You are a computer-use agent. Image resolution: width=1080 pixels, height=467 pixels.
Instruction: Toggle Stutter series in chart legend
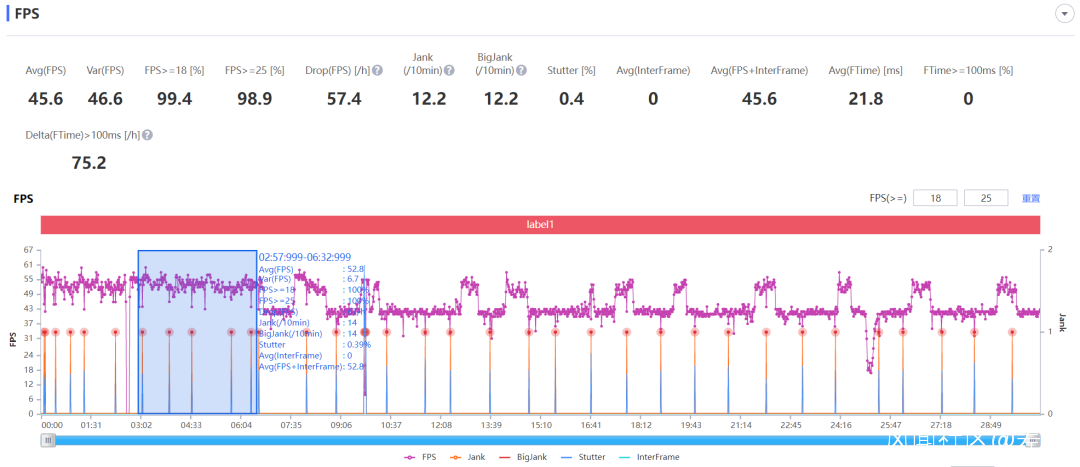coord(583,457)
